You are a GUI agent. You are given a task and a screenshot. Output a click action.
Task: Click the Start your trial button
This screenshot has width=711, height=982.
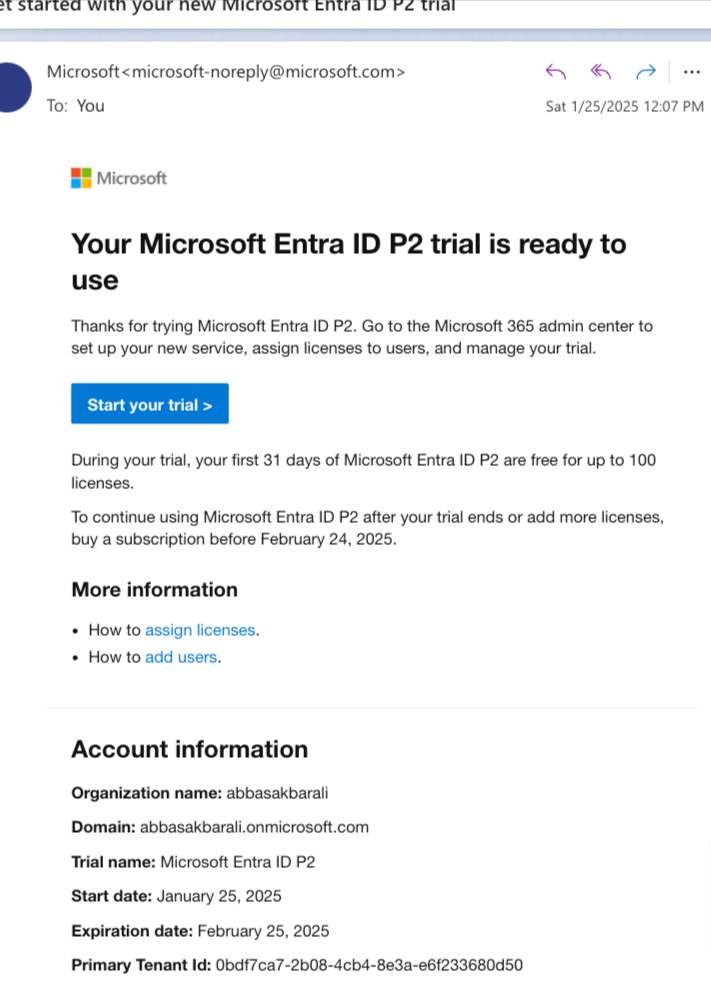[x=150, y=404]
